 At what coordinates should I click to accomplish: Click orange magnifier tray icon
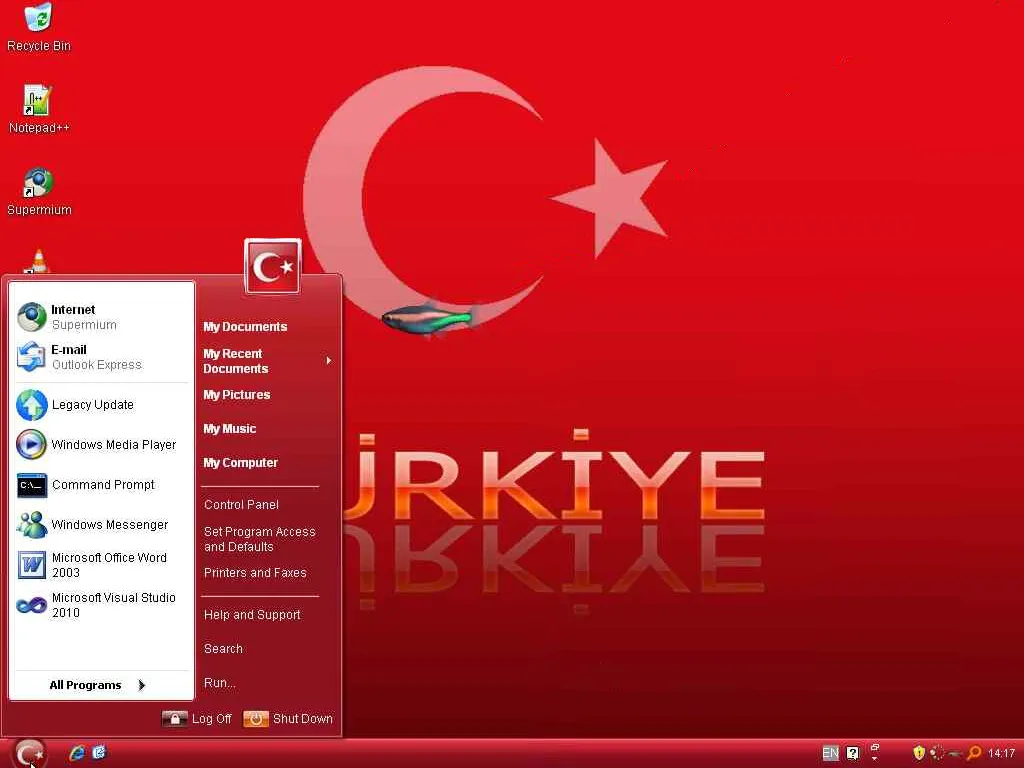pos(974,753)
